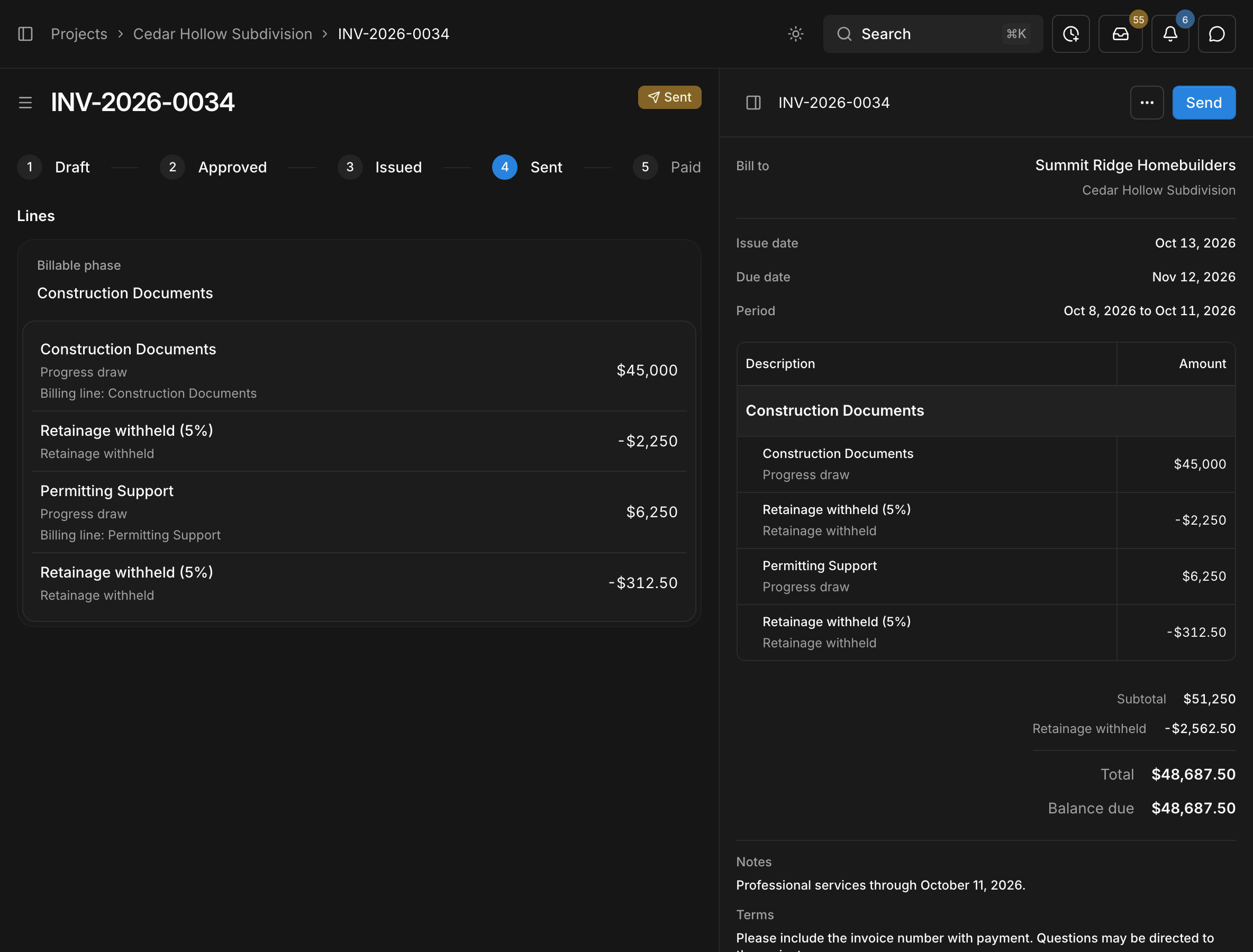Select the Issued step
1253x952 pixels.
pyautogui.click(x=379, y=167)
